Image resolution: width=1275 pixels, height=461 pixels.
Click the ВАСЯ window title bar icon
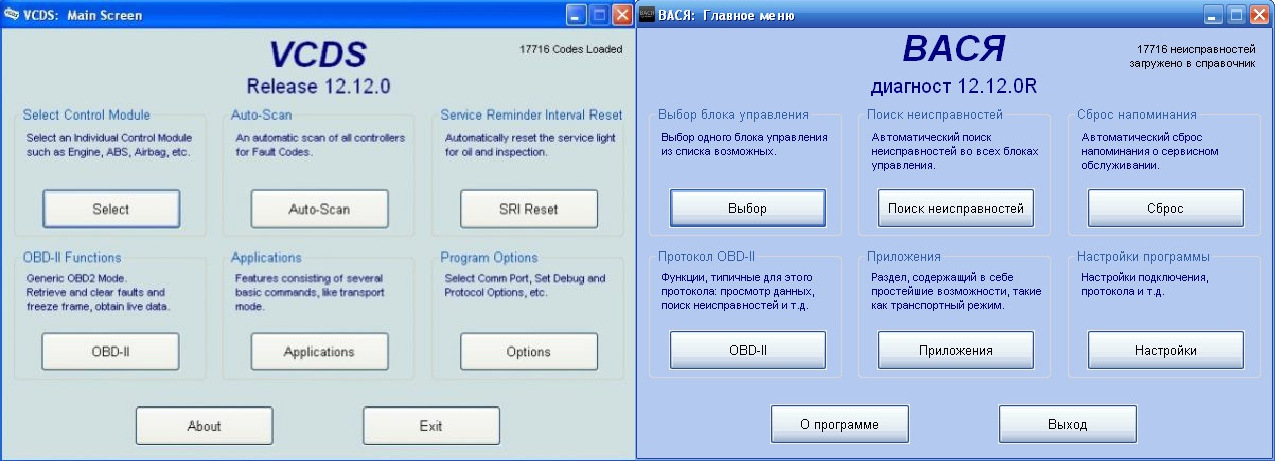pos(647,15)
